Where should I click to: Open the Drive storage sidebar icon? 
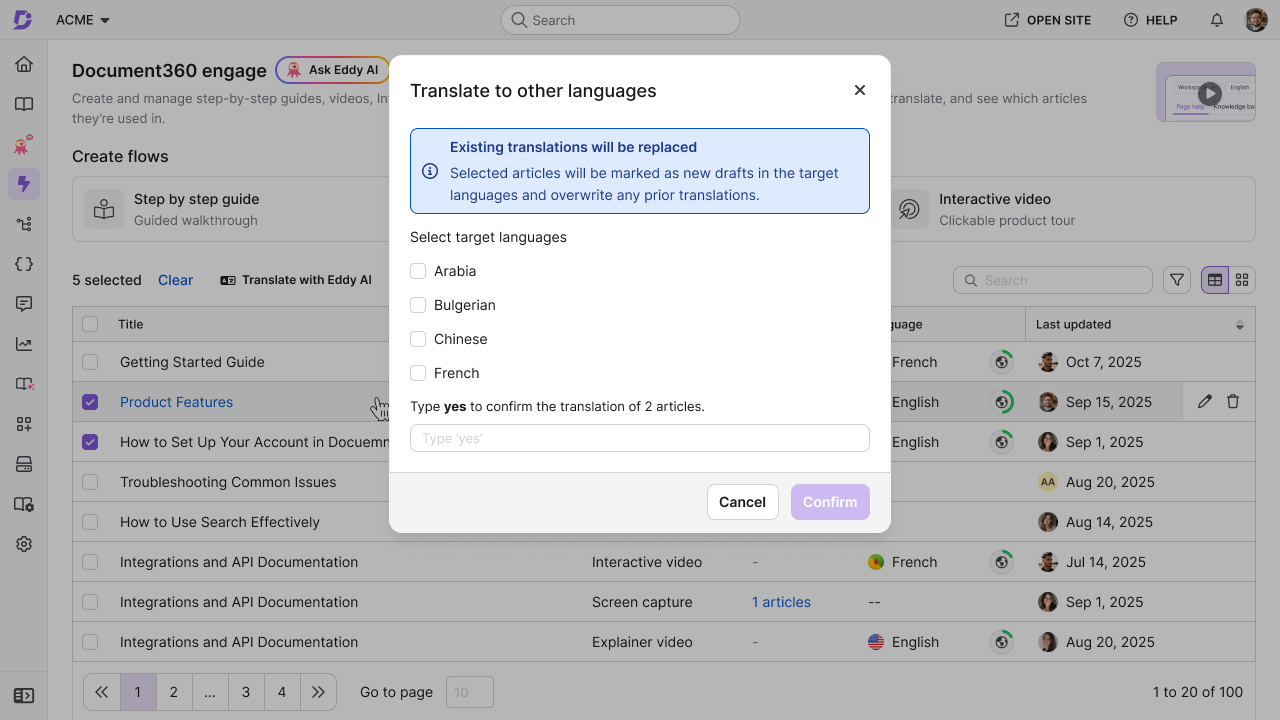click(x=24, y=464)
